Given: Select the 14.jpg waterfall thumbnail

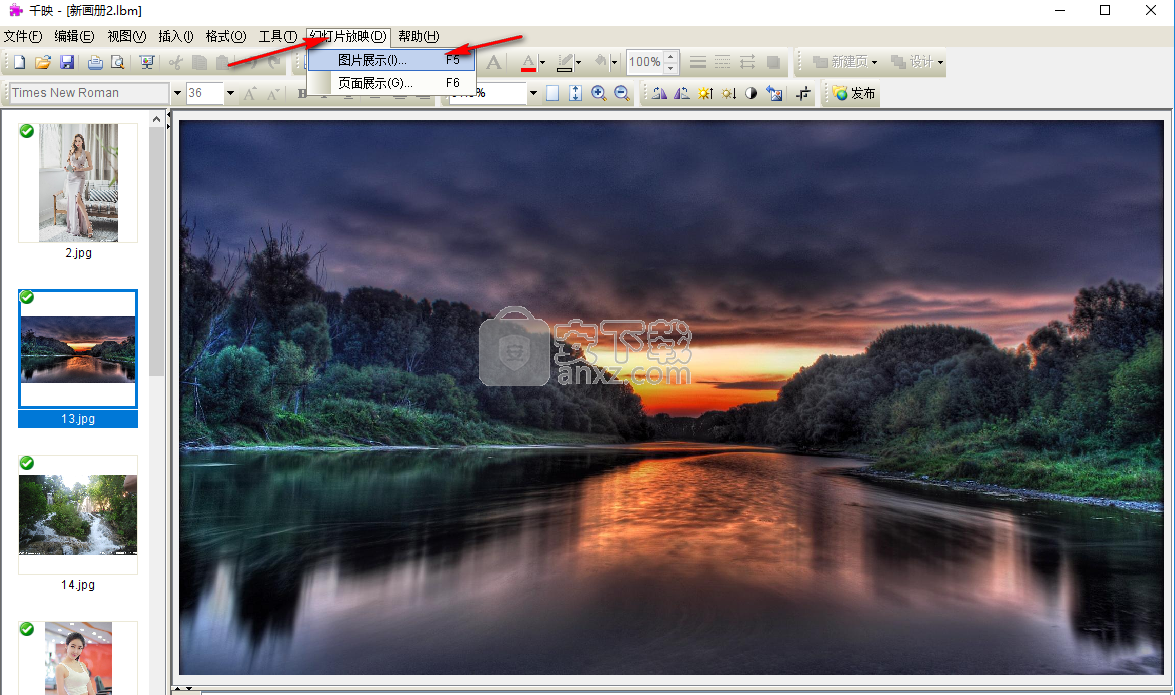Looking at the screenshot, I should [78, 514].
